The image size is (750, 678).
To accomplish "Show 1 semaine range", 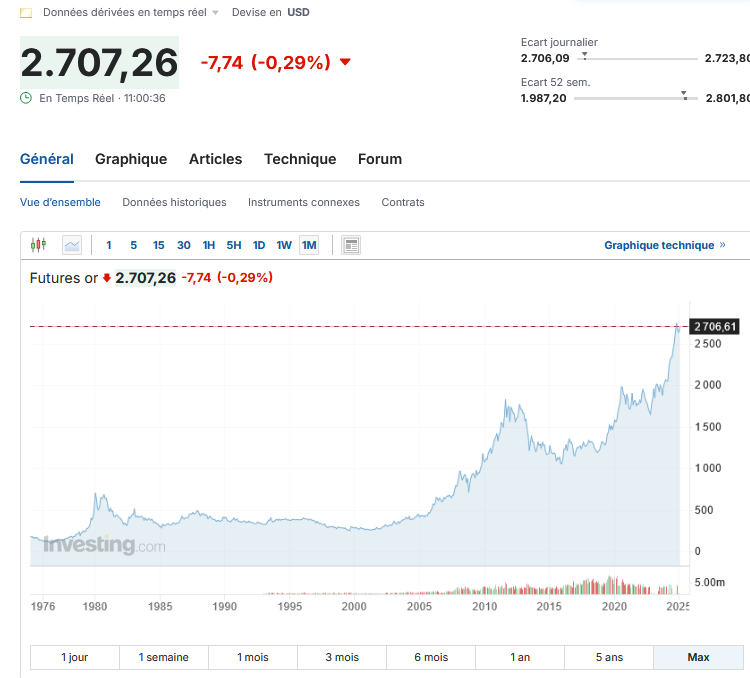I will (164, 657).
